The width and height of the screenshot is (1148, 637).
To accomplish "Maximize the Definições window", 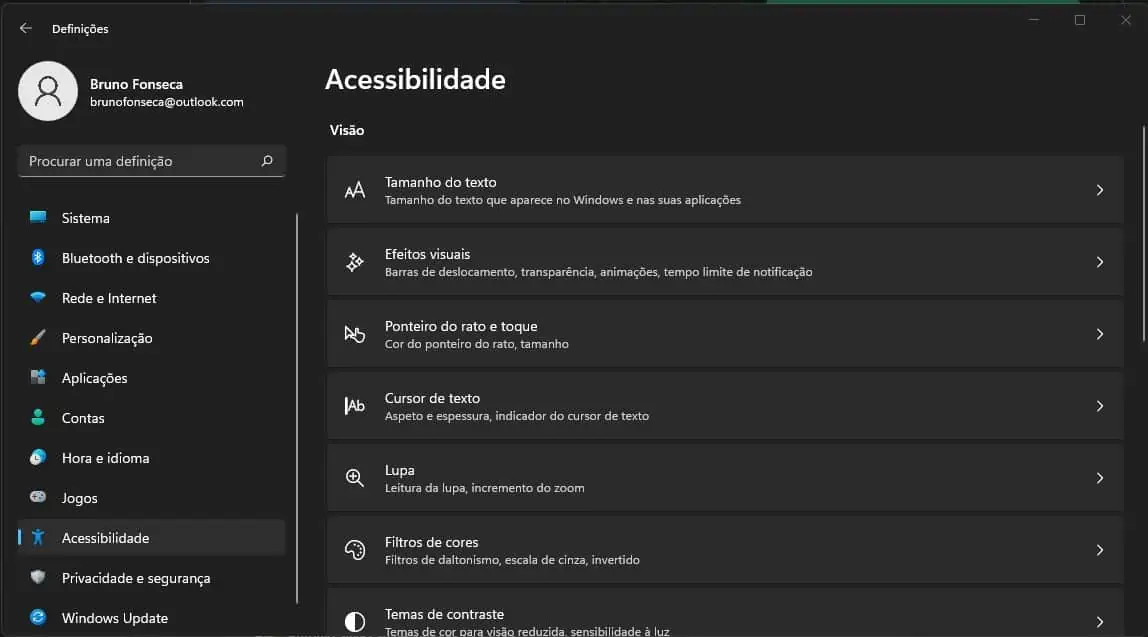I will coord(1080,21).
